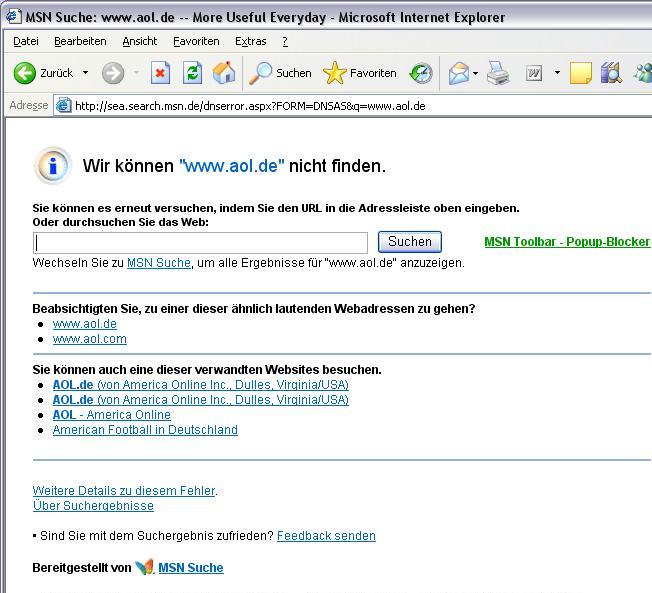Image resolution: width=652 pixels, height=593 pixels.
Task: Open the www.aol.de suggested link
Action: coord(85,324)
